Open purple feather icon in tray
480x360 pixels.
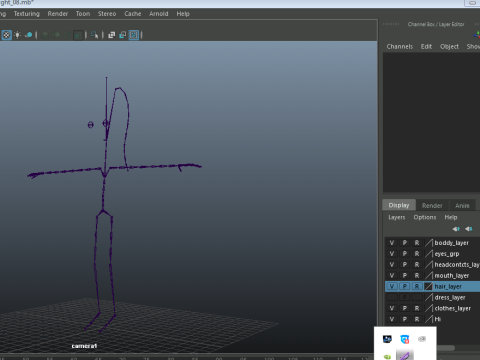405,356
